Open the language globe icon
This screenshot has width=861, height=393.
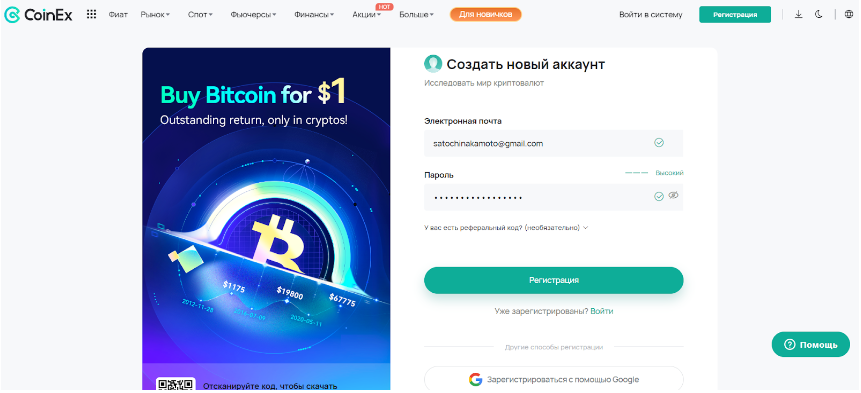pos(849,14)
